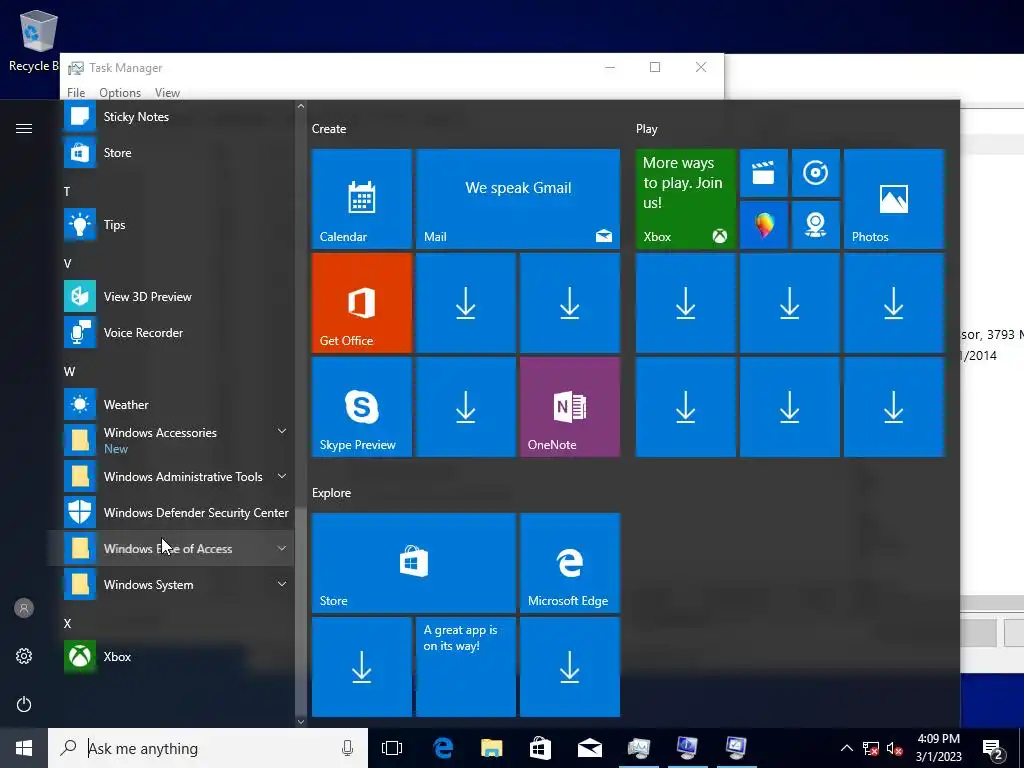Open Store from the taskbar
Screen dimensions: 1024x768
(x=540, y=748)
